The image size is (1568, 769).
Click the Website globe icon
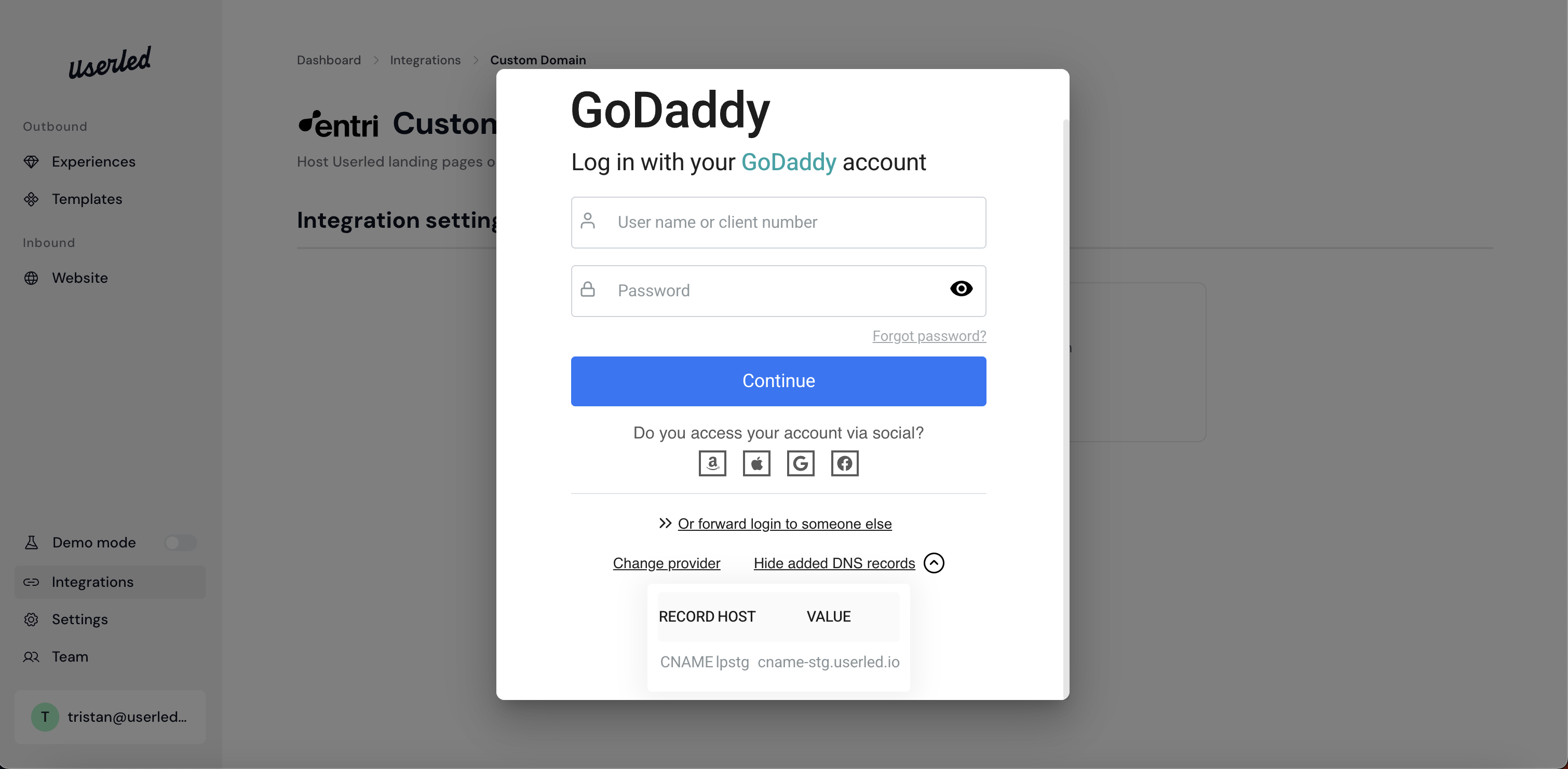(x=31, y=278)
